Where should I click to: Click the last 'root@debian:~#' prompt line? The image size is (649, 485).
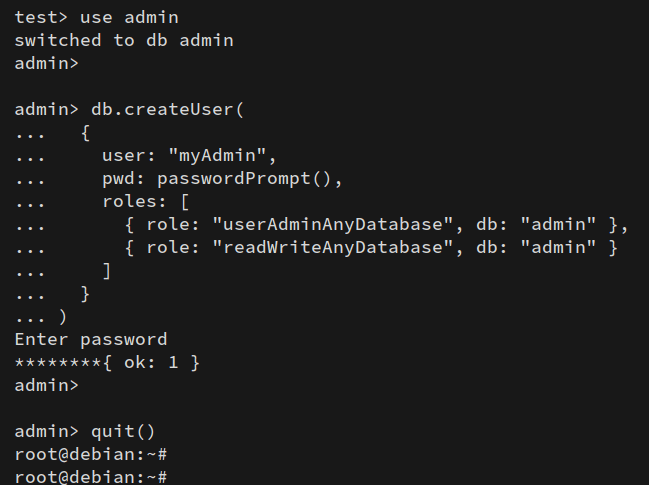(x=91, y=477)
